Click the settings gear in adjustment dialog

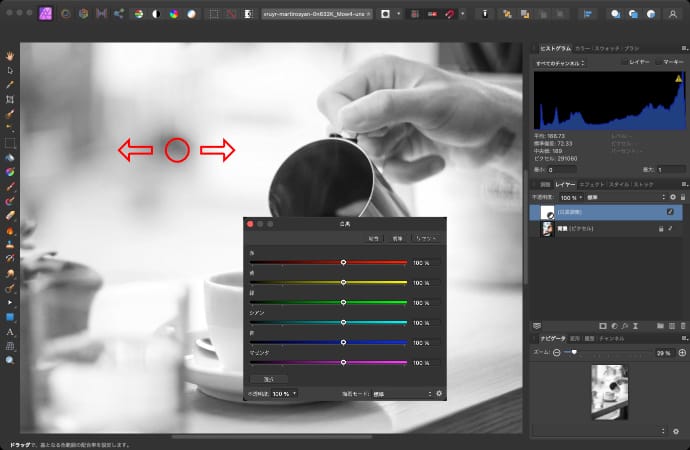[x=438, y=394]
